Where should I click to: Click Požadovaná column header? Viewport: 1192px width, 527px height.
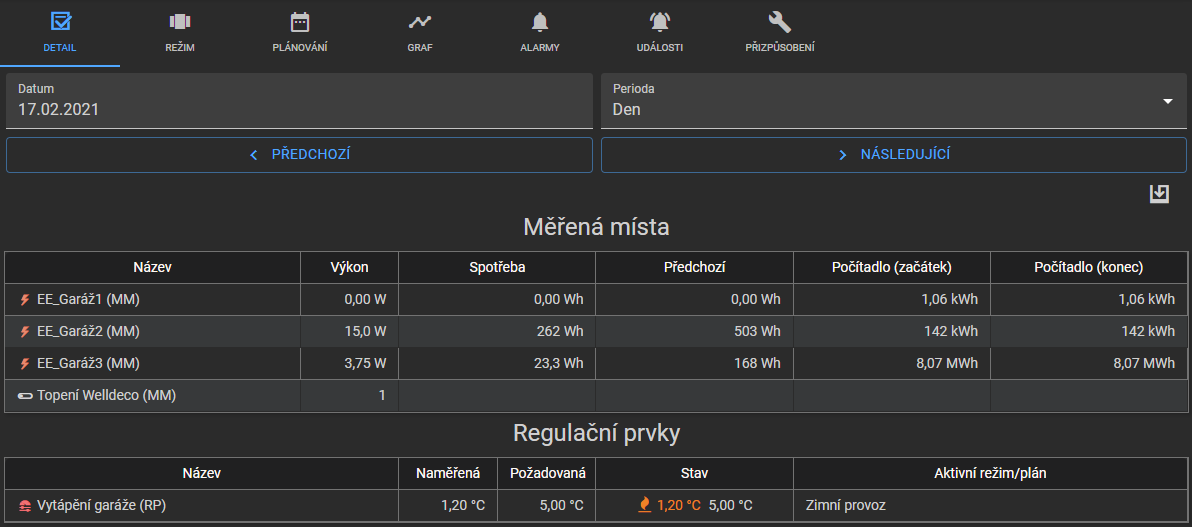(547, 473)
